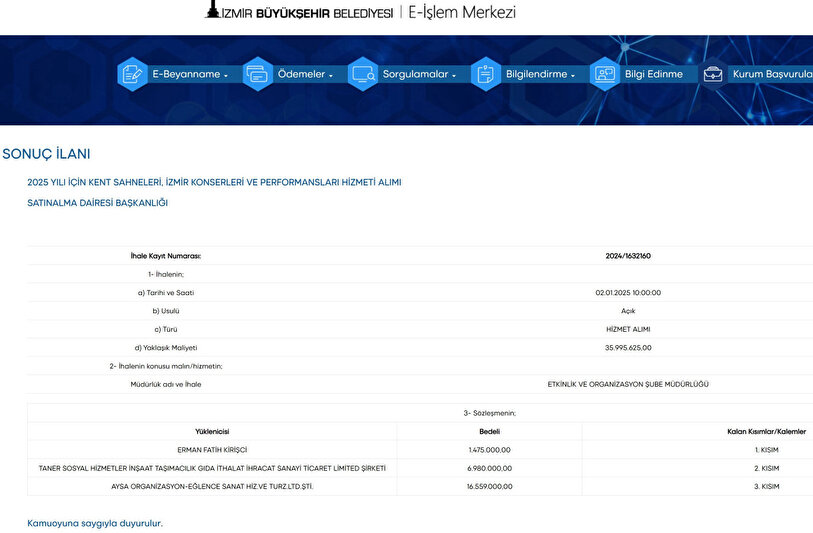
Task: Click the Sorgulamalar monitor search icon
Action: tap(362, 74)
